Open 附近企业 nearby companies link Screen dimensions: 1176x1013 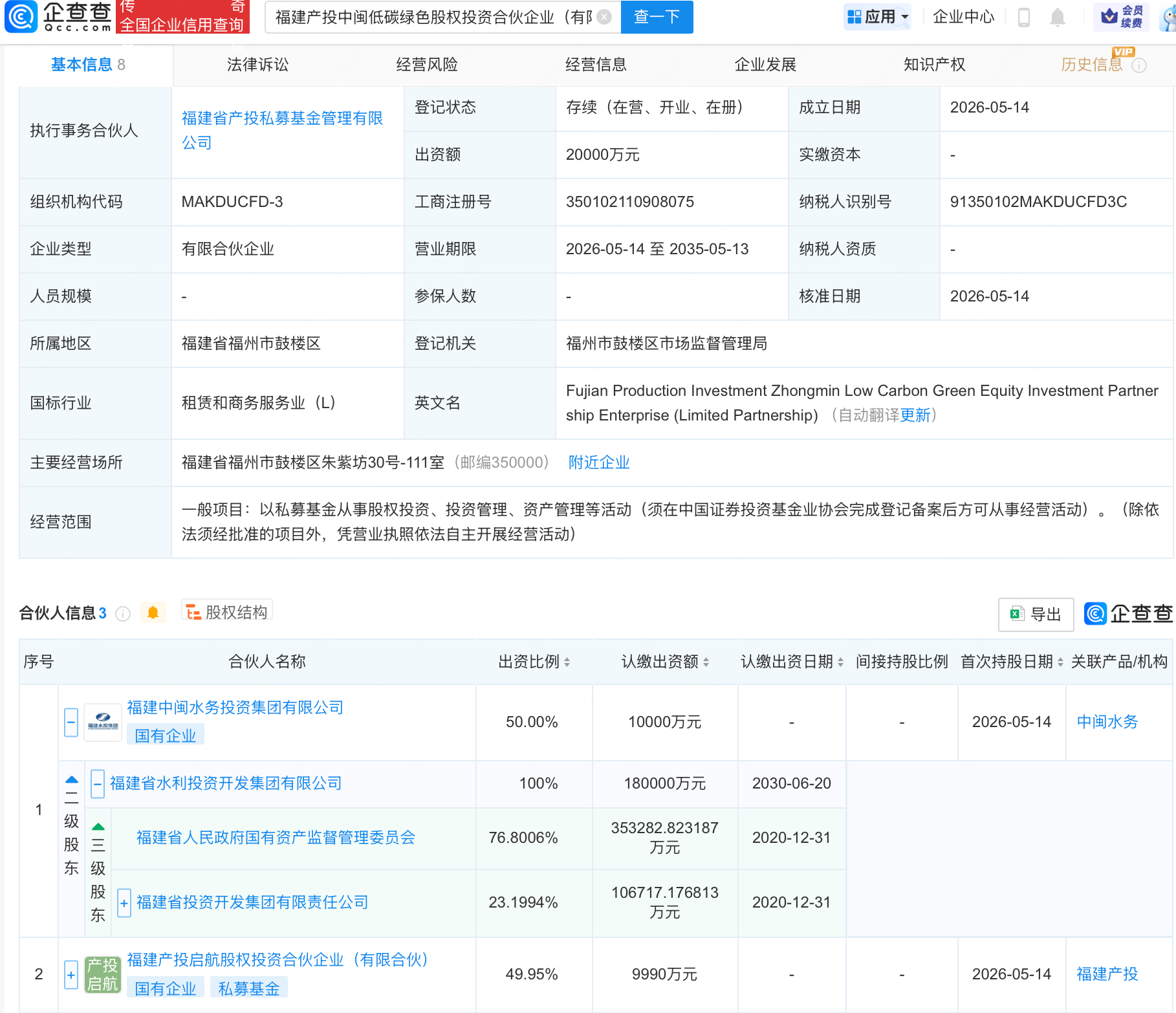(x=599, y=462)
